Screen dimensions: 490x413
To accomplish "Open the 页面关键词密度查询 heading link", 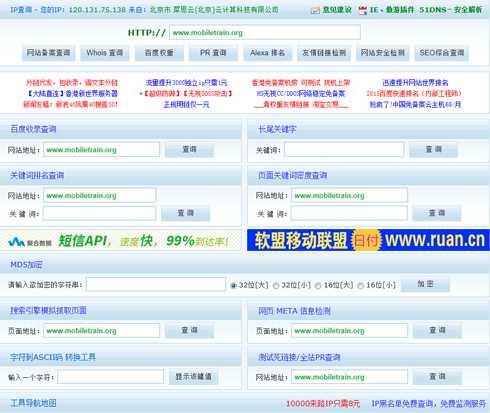I will [293, 175].
